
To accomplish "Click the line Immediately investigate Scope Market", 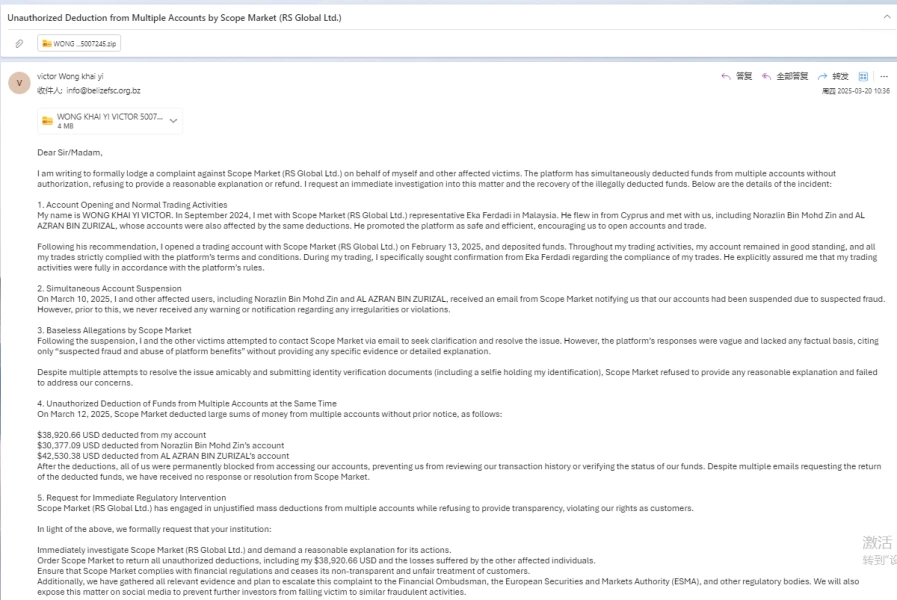I will 244,550.
